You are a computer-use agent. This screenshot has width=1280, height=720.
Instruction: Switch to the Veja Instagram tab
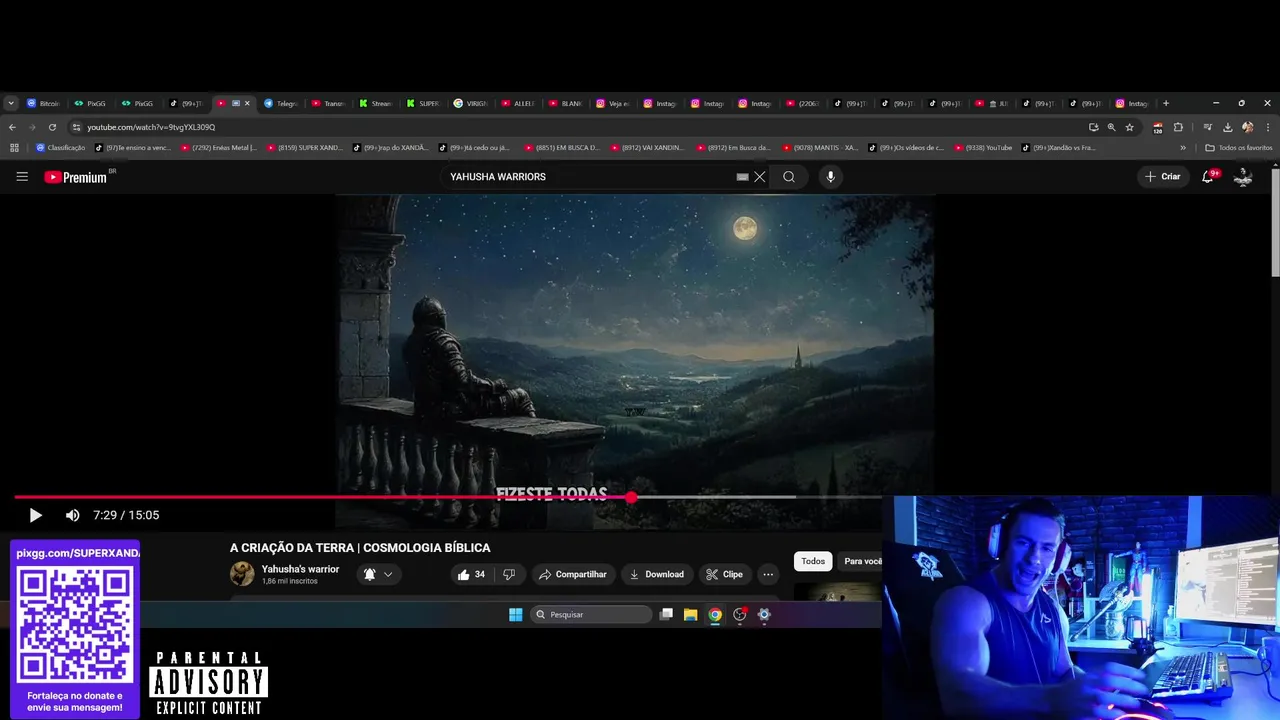(613, 103)
